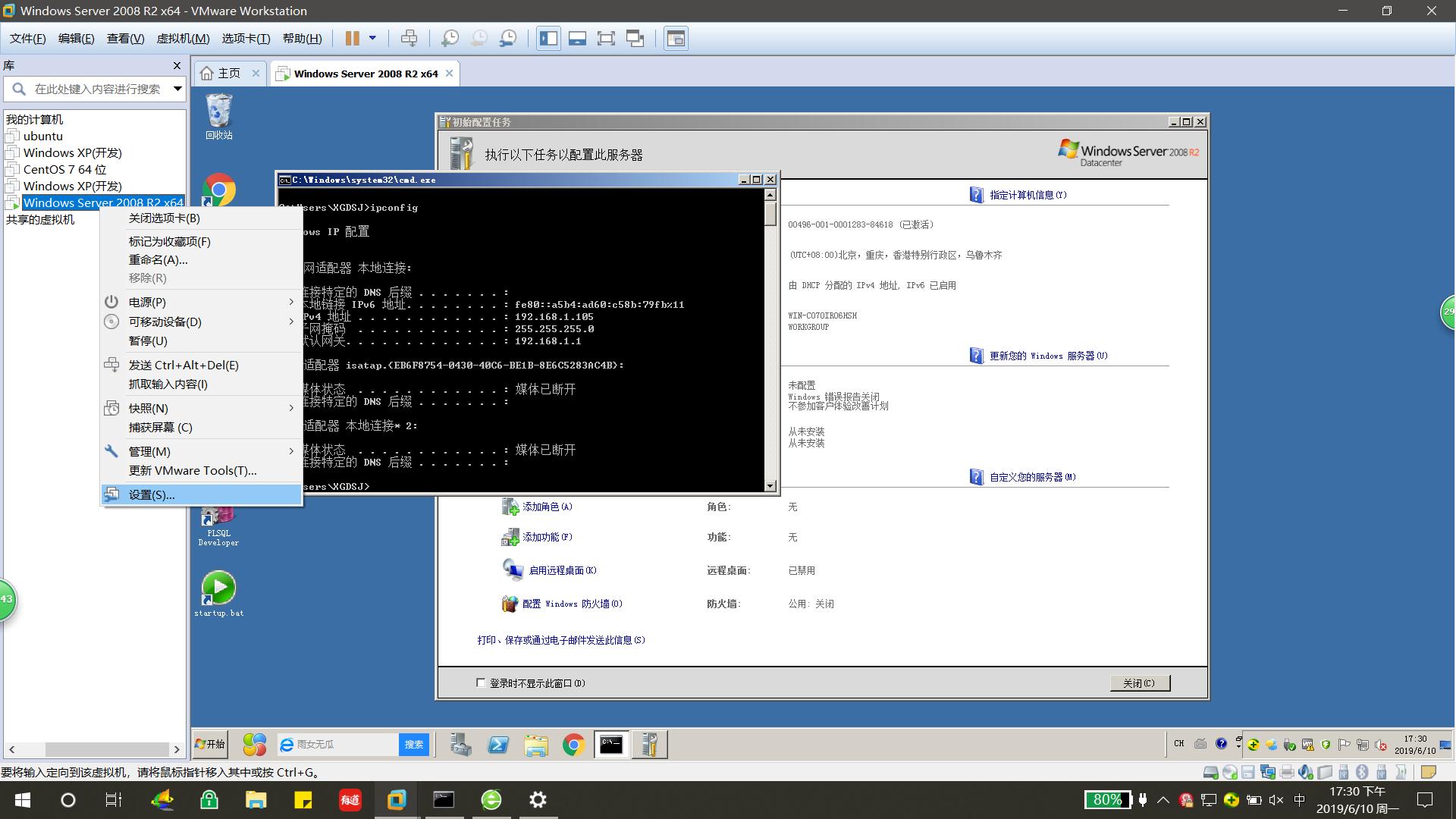
Task: Choose 关闭选项卡(B) in context menu
Action: click(202, 218)
